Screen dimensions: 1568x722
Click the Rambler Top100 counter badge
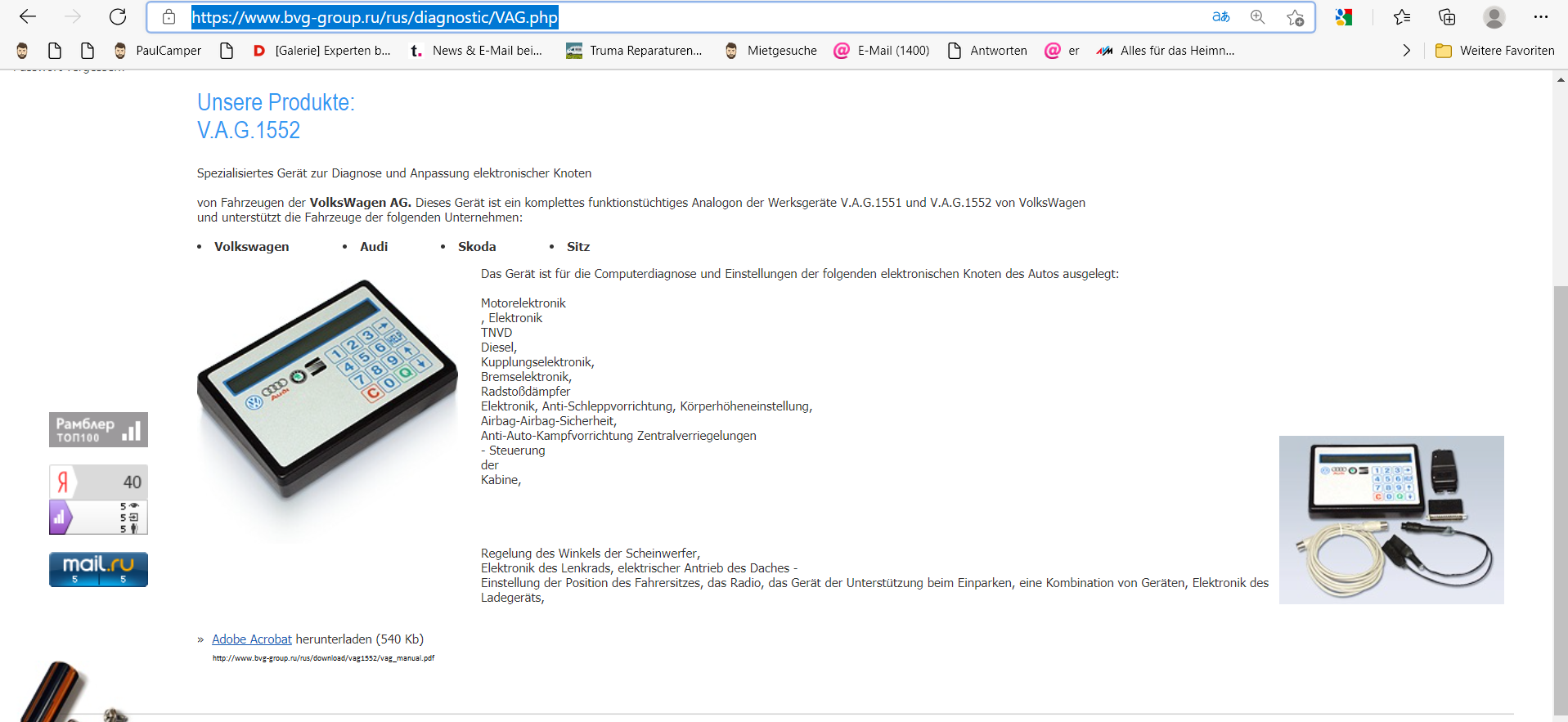98,429
